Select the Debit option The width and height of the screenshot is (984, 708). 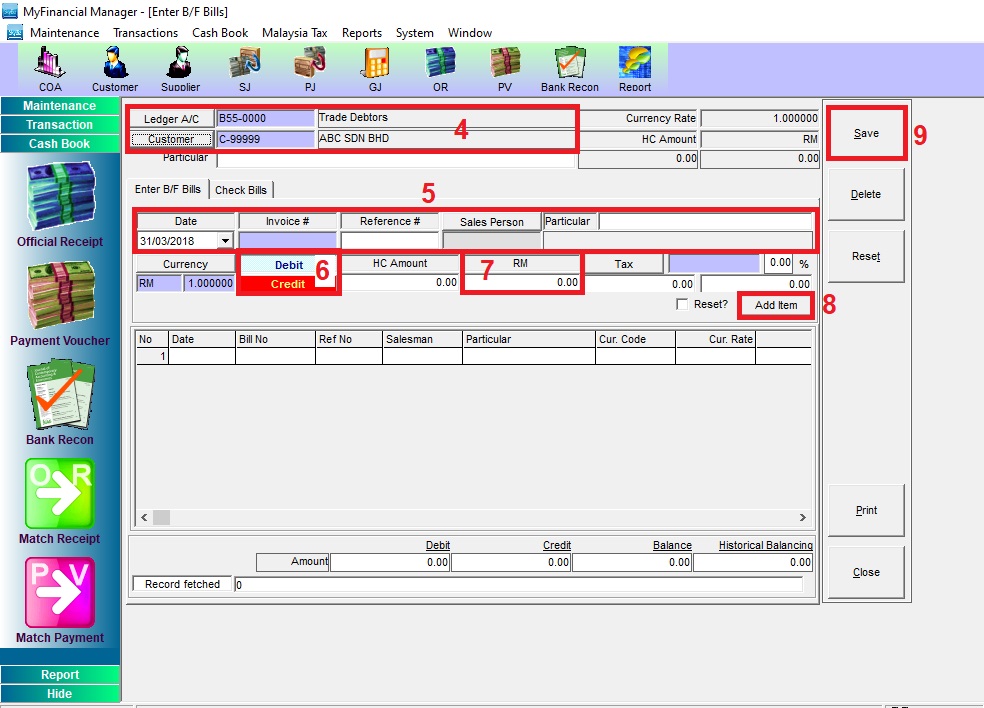click(288, 265)
